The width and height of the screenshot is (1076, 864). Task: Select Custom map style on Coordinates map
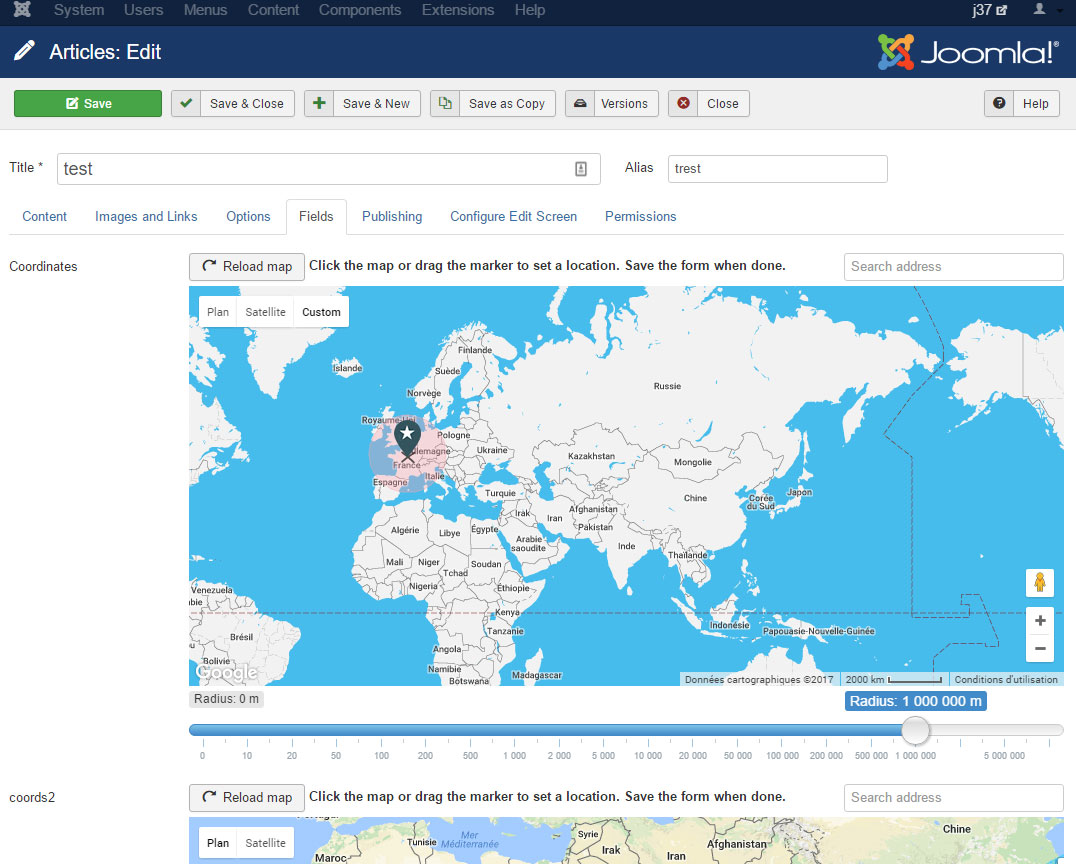321,312
